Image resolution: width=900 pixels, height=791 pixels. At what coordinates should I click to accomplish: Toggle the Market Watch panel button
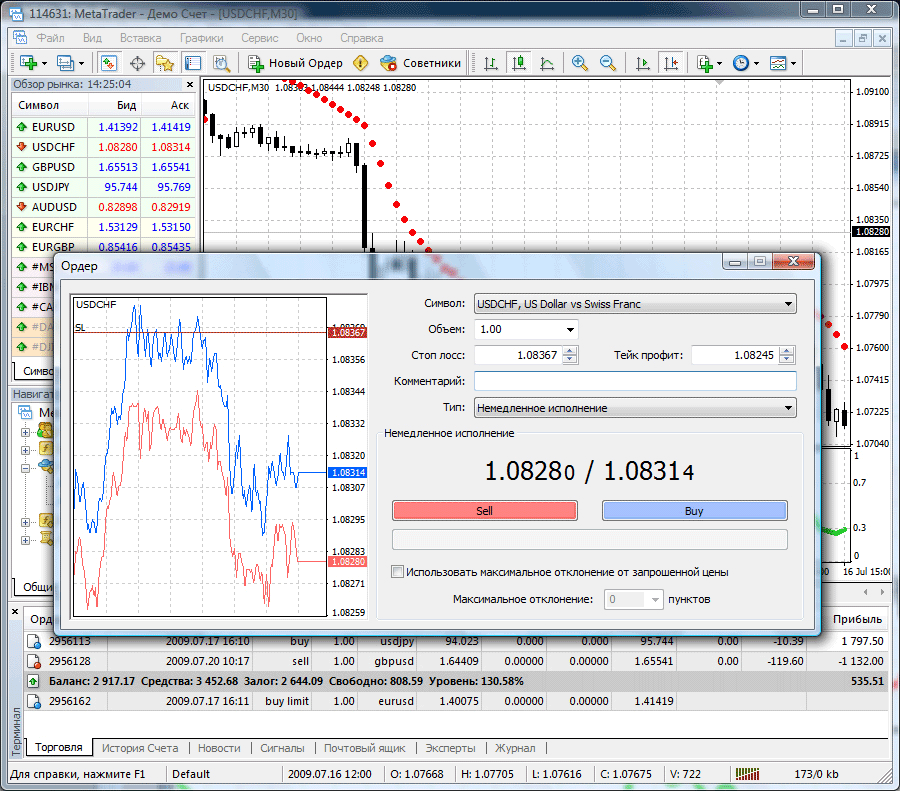coord(109,63)
